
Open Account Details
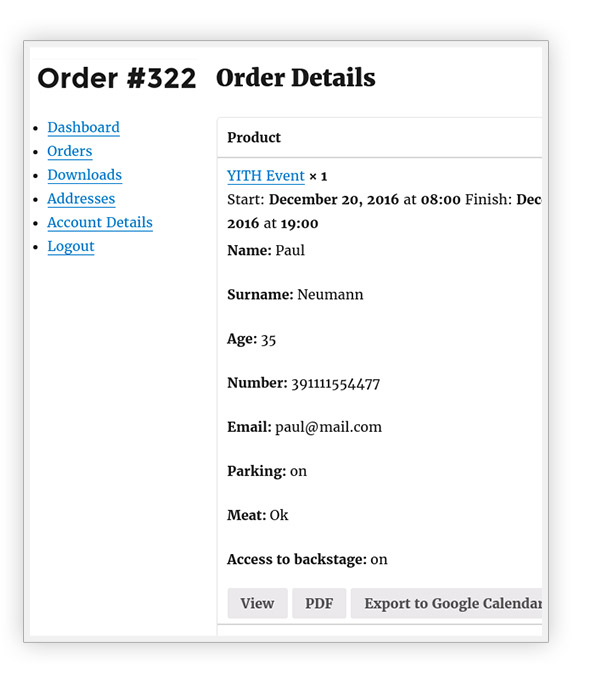pyautogui.click(x=99, y=223)
